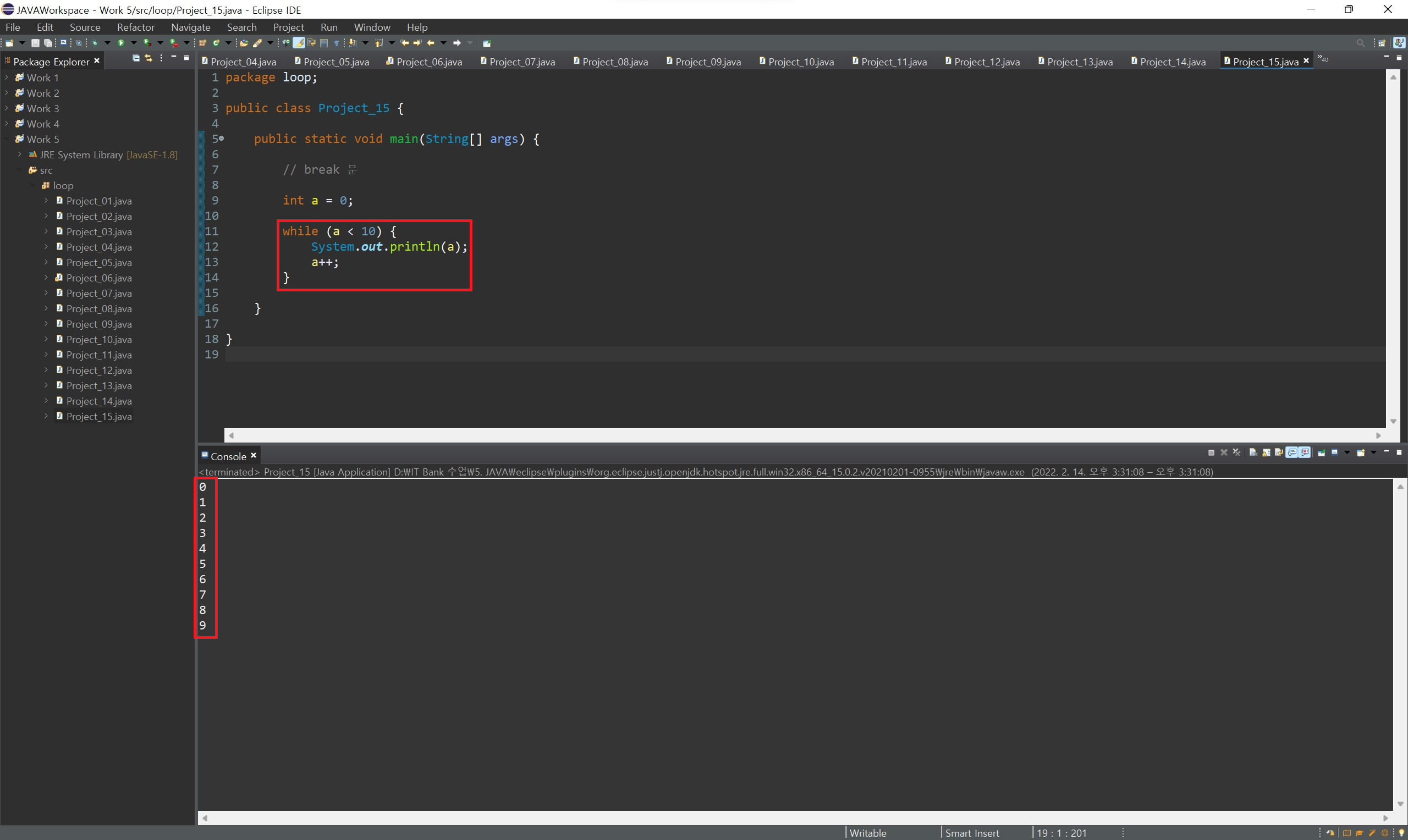Expand the Work 1 project tree
The image size is (1408, 840).
6,78
